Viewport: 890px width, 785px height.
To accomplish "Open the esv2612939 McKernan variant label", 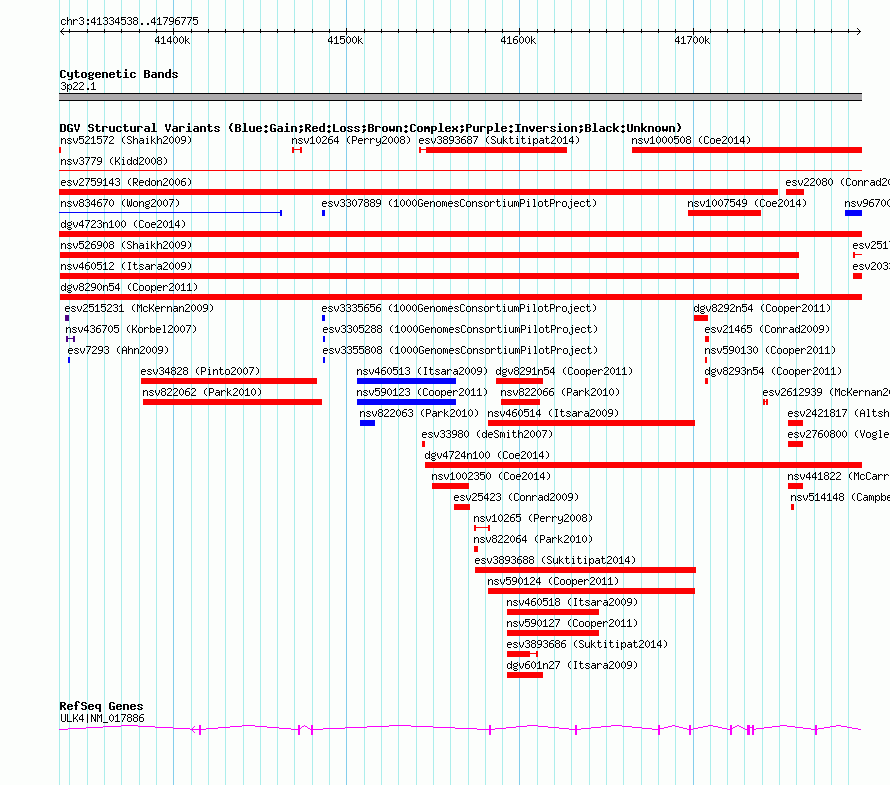I will coord(826,392).
